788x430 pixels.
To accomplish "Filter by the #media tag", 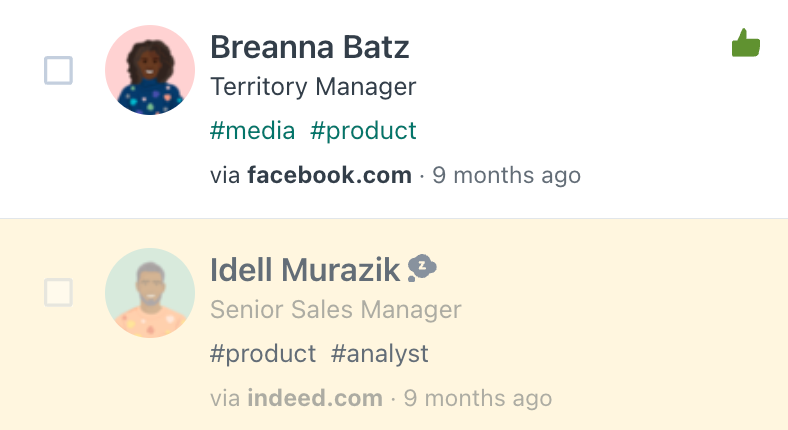I will pos(252,131).
